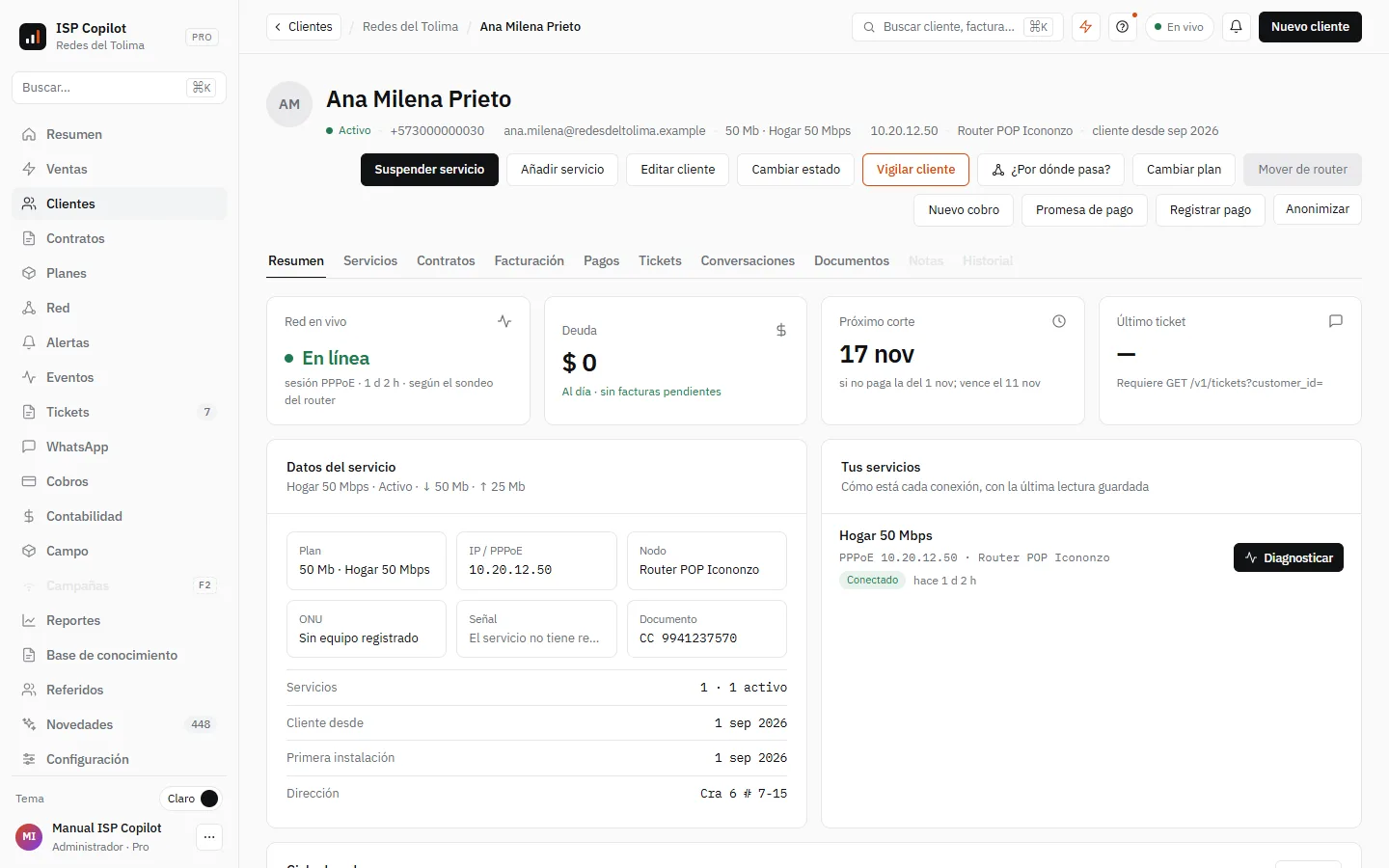The height and width of the screenshot is (868, 1389).
Task: Focus the sidebar Buscar field
Action: click(120, 88)
